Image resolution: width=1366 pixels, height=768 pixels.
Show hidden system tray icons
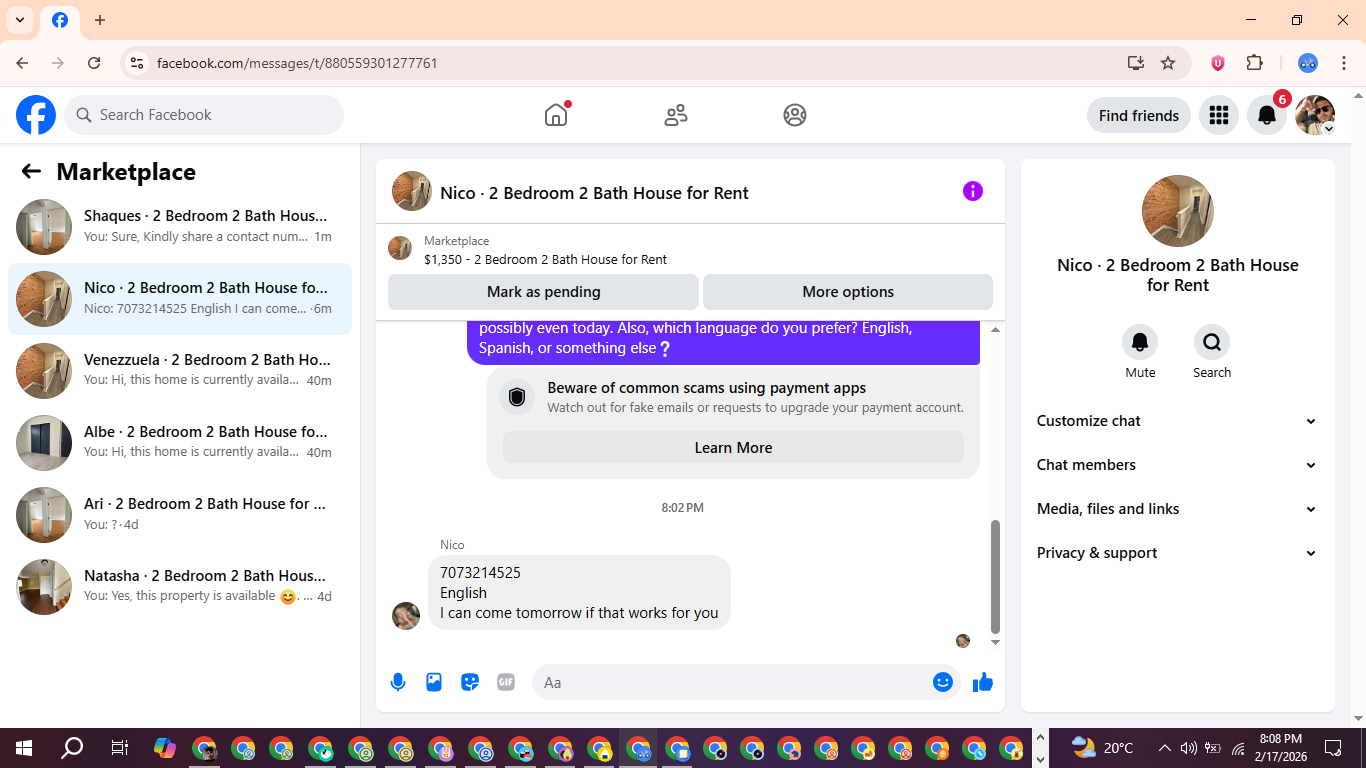pyautogui.click(x=1164, y=748)
